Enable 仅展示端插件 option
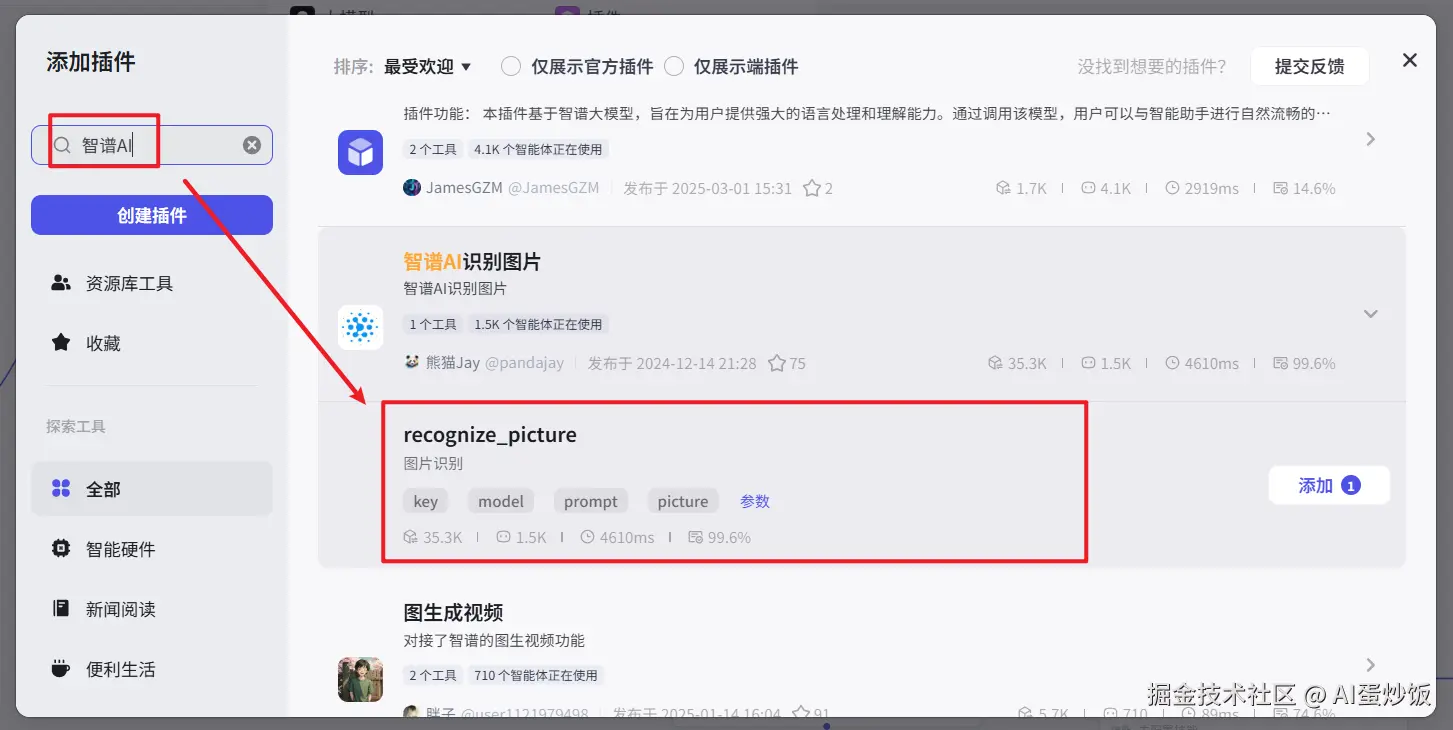The width and height of the screenshot is (1453, 730). tap(674, 67)
